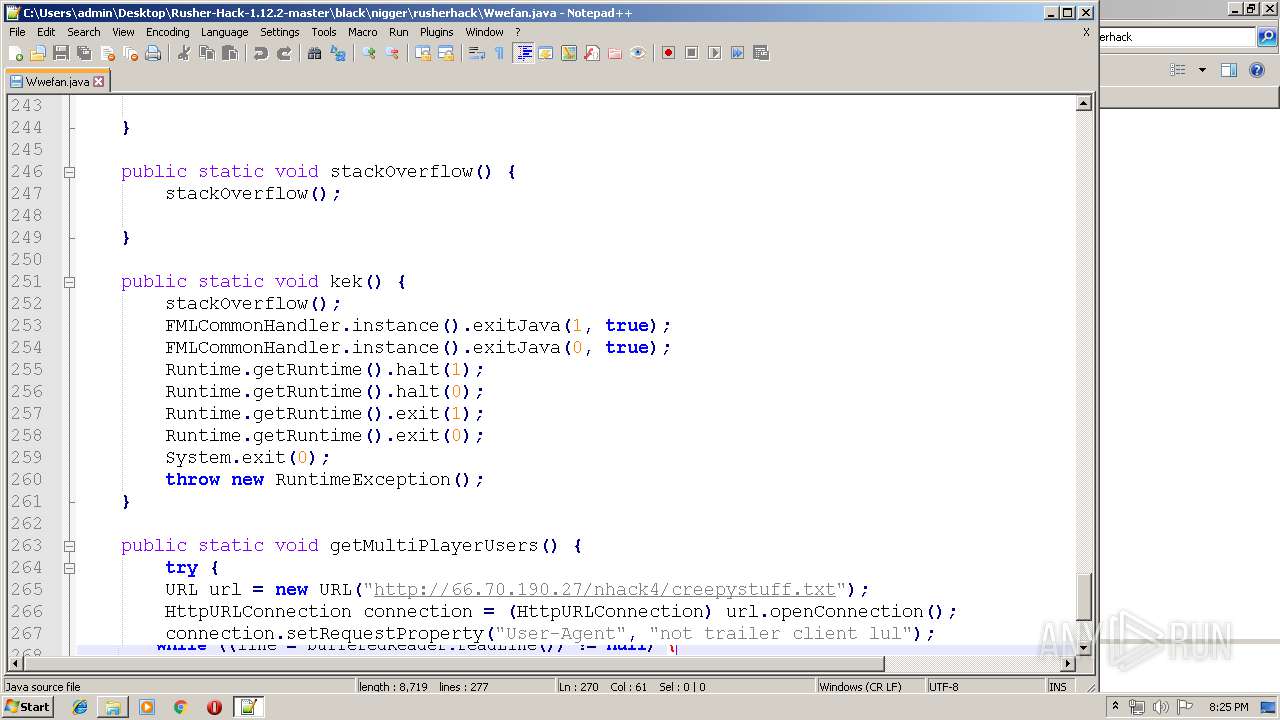
Task: Open Folder as Workspace icon
Action: click(x=615, y=53)
